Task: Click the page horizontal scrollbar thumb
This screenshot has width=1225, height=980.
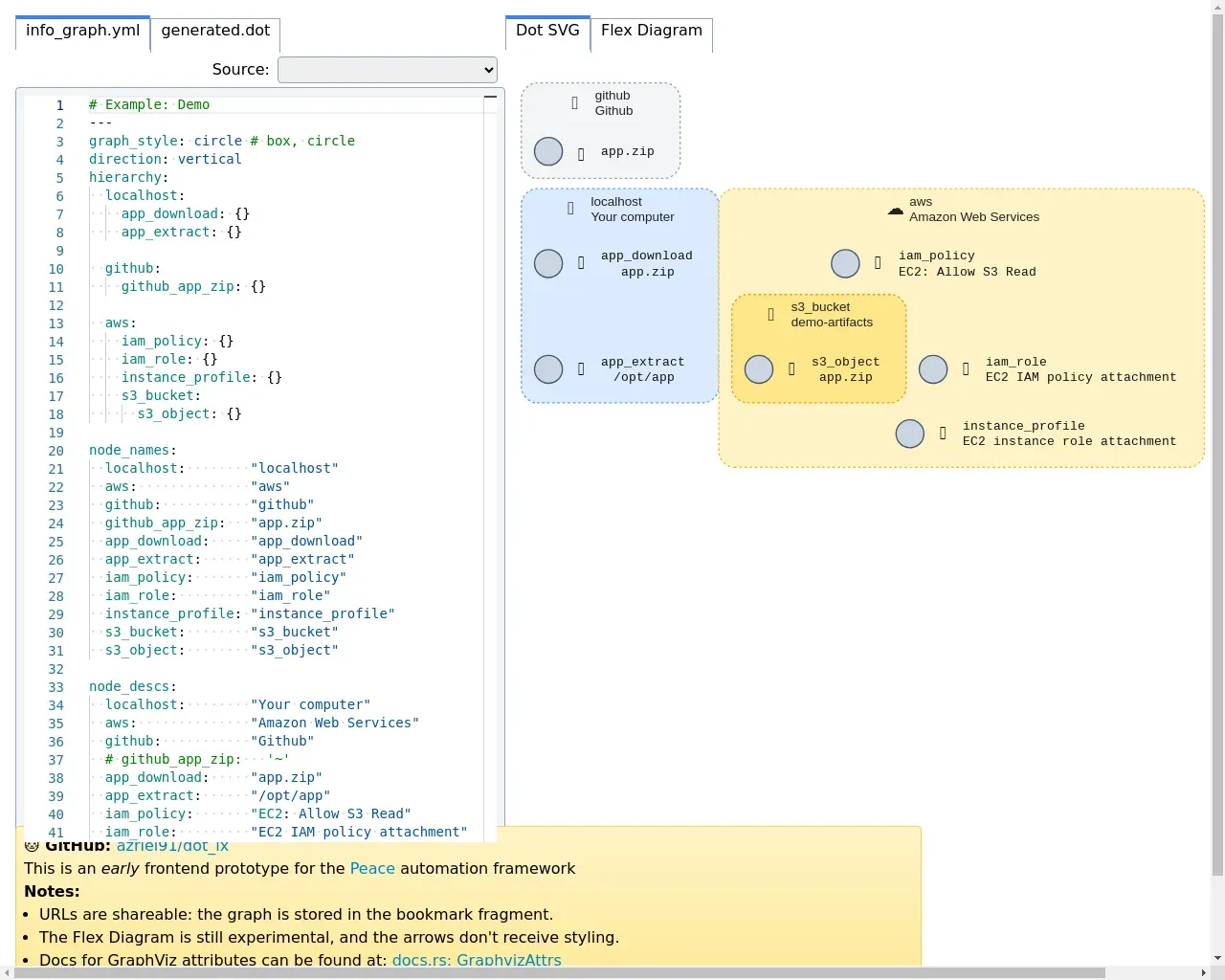Action: click(560, 973)
